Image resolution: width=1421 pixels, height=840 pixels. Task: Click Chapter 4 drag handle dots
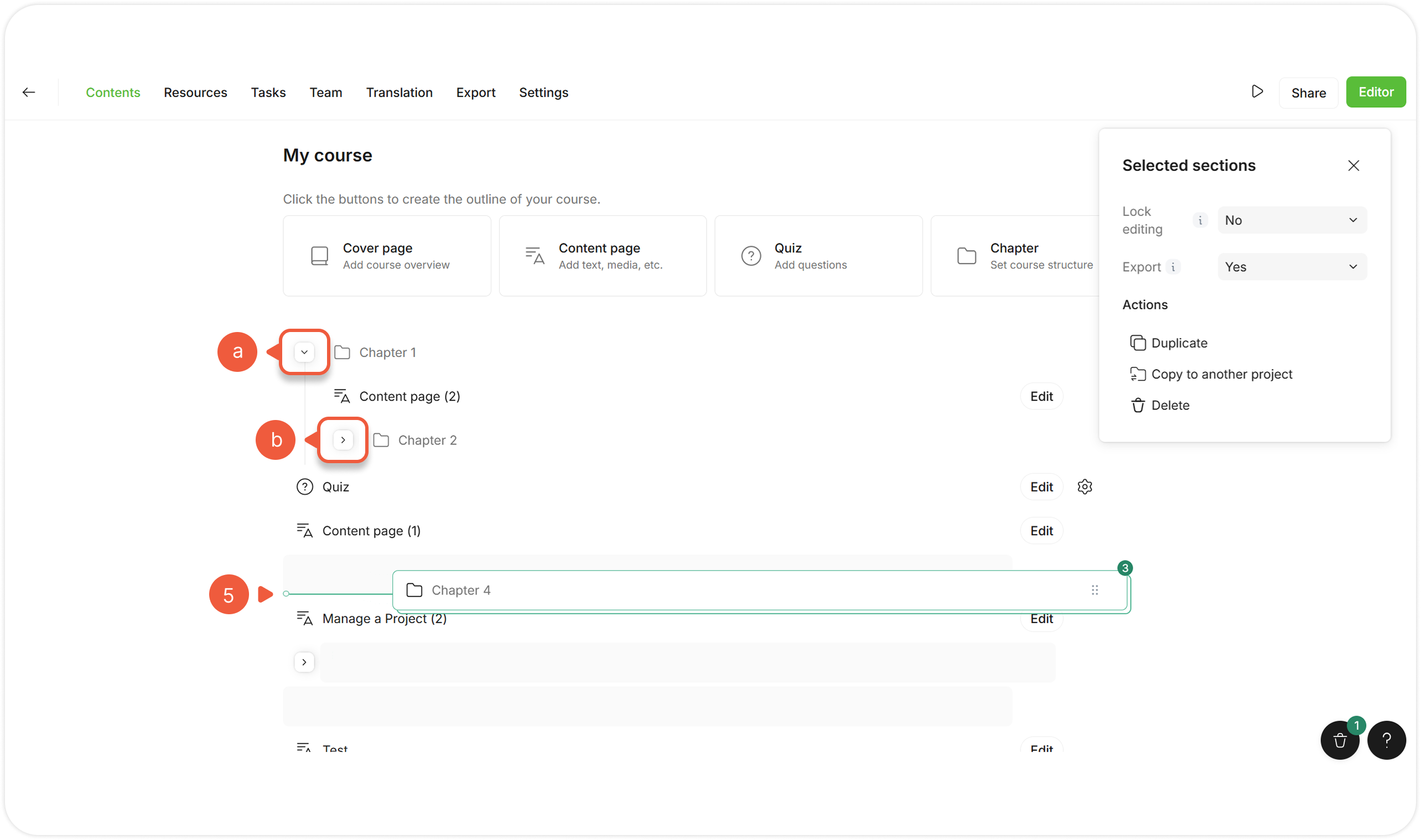pos(1095,590)
